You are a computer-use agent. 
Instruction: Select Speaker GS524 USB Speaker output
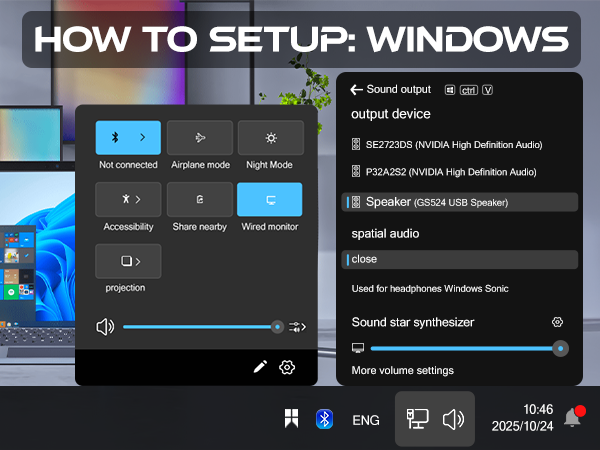pos(459,202)
